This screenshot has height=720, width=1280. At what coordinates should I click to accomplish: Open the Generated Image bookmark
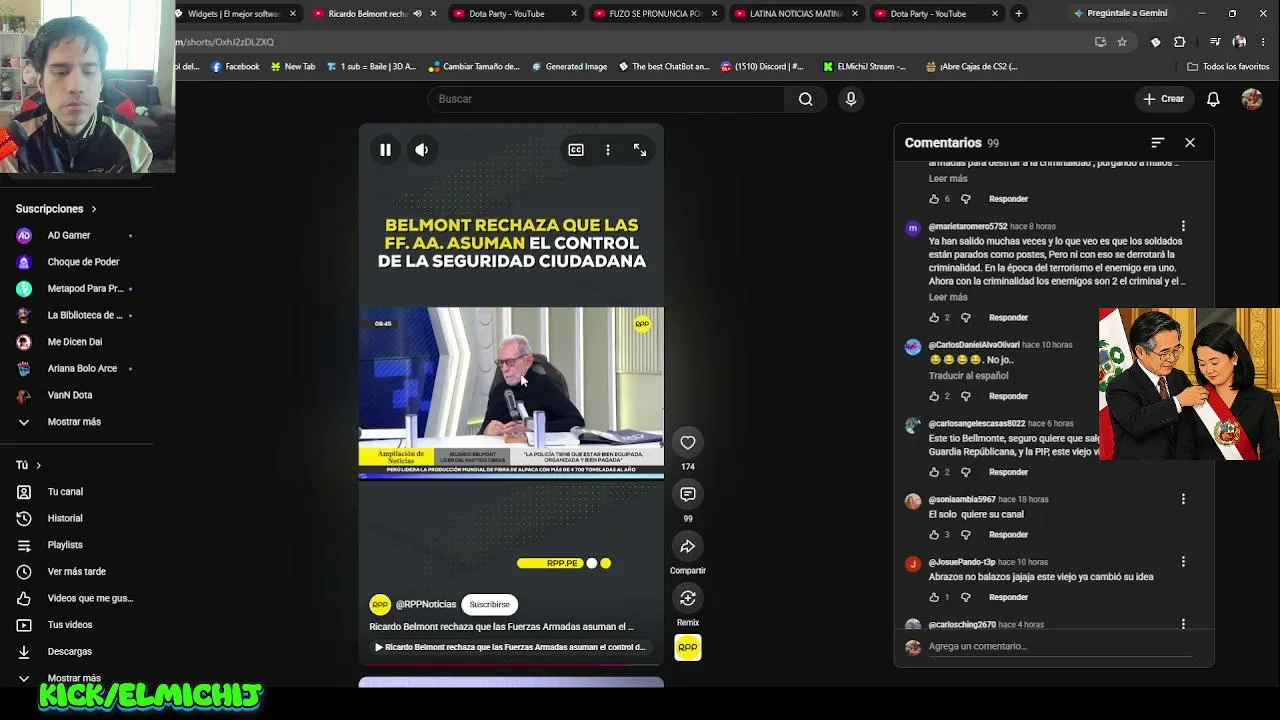(569, 67)
